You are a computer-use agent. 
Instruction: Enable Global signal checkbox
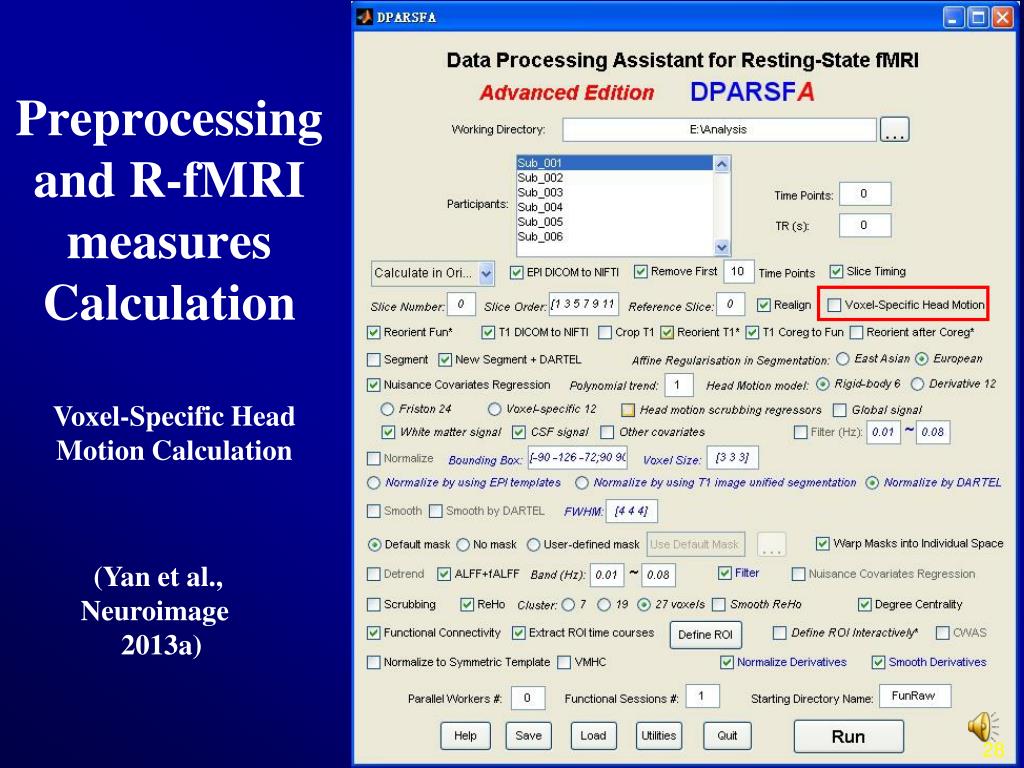(840, 410)
